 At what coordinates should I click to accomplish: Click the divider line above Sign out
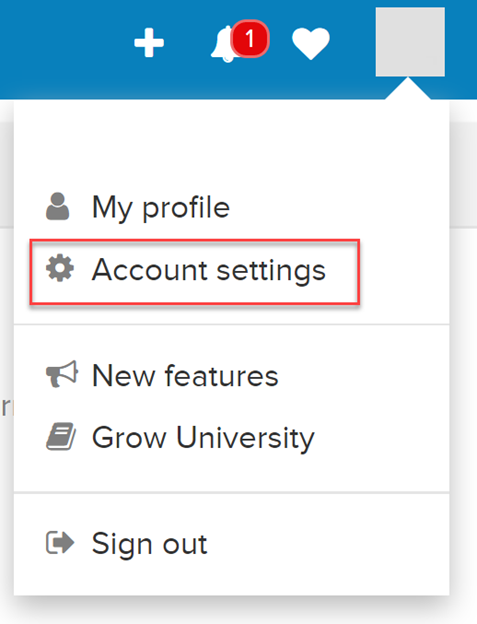point(232,493)
